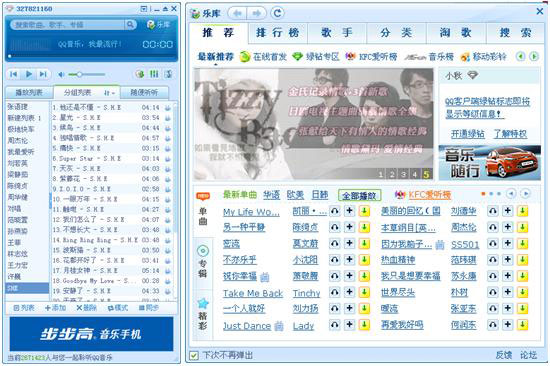The height and width of the screenshot is (366, 550).
Task: Click the 全部播放 button
Action: (x=359, y=195)
